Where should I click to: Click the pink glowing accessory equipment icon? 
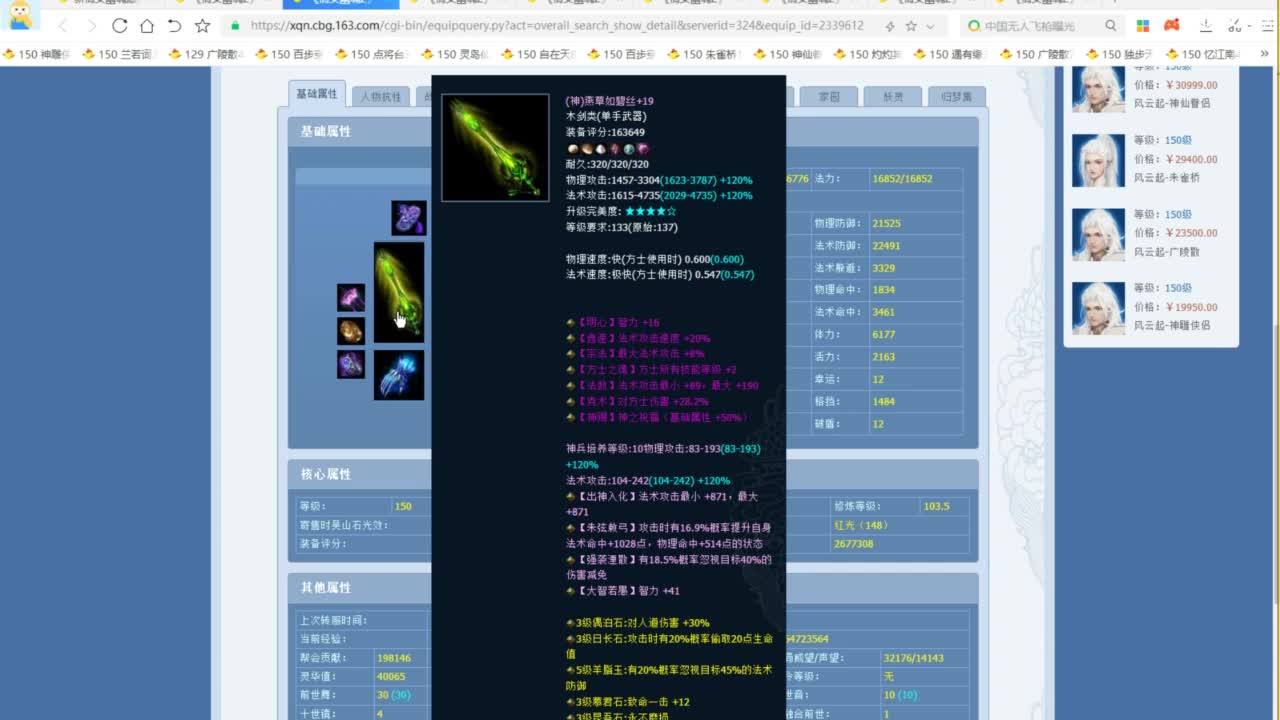pyautogui.click(x=350, y=298)
